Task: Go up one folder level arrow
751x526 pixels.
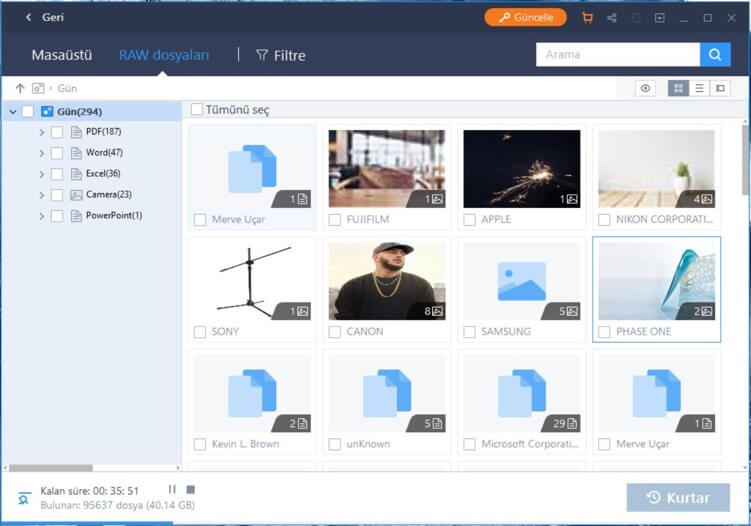Action: (20, 89)
